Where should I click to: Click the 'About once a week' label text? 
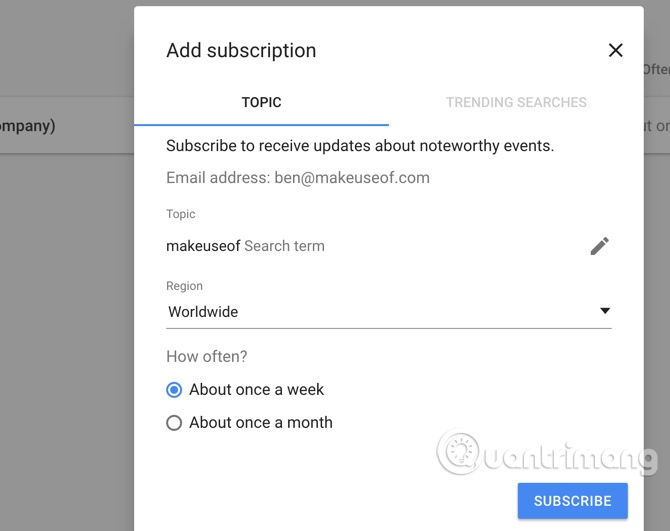pos(257,390)
